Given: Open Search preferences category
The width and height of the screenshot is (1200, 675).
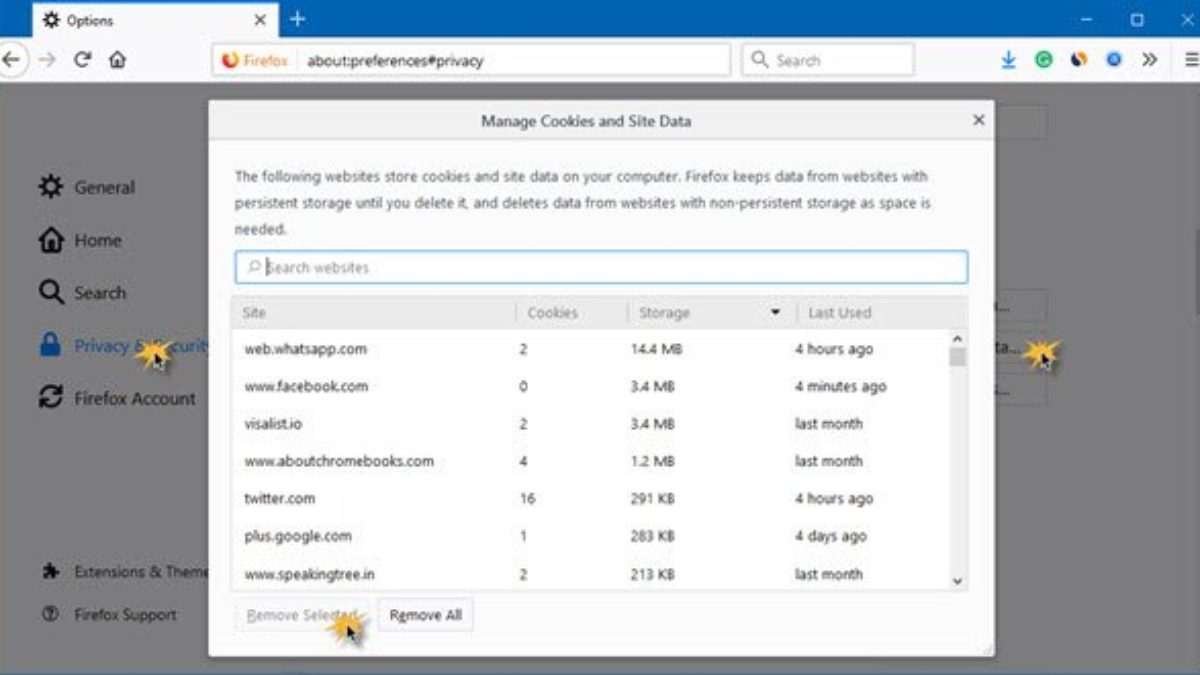Looking at the screenshot, I should [x=83, y=293].
